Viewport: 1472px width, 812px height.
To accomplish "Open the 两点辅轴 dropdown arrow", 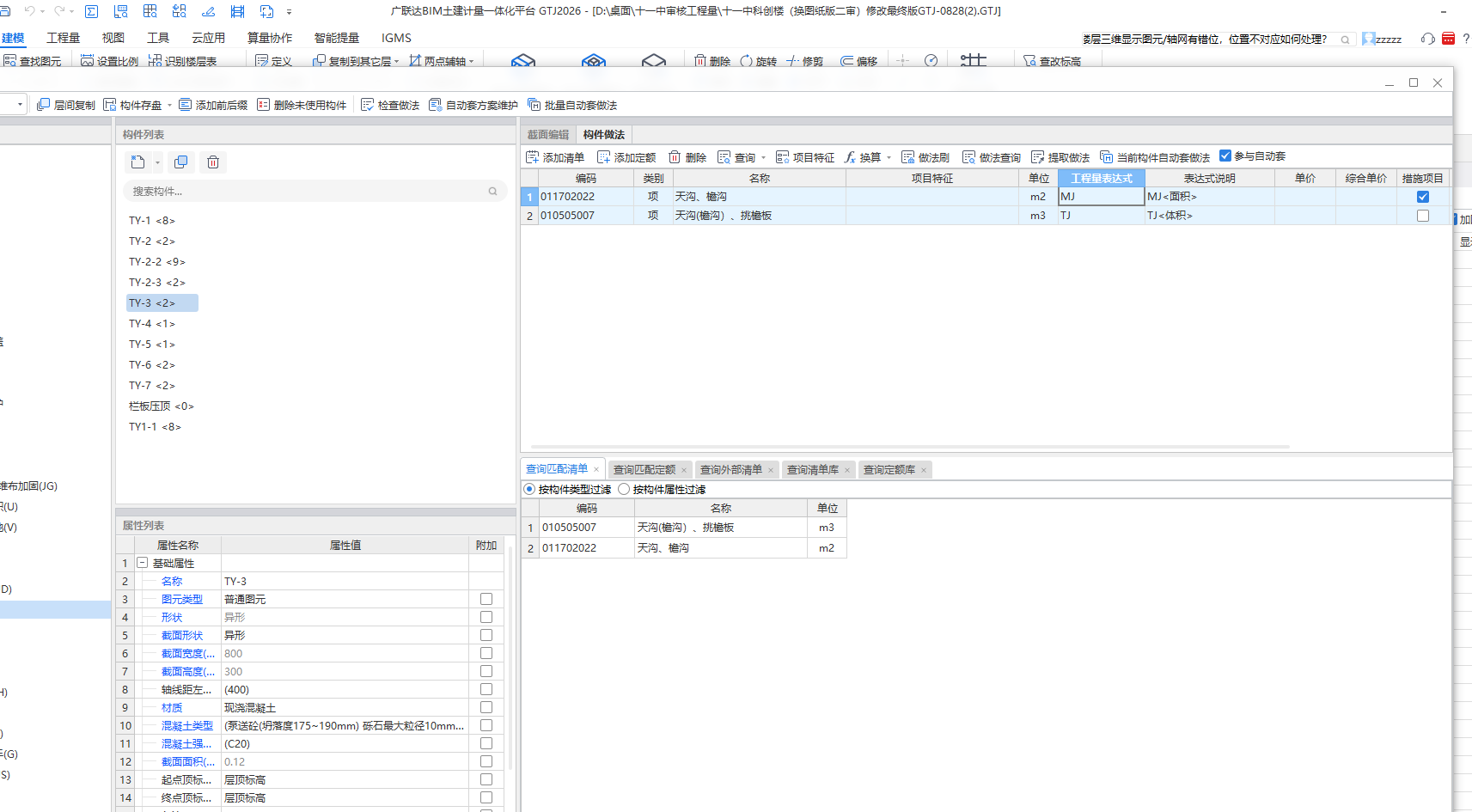I will coord(472,61).
